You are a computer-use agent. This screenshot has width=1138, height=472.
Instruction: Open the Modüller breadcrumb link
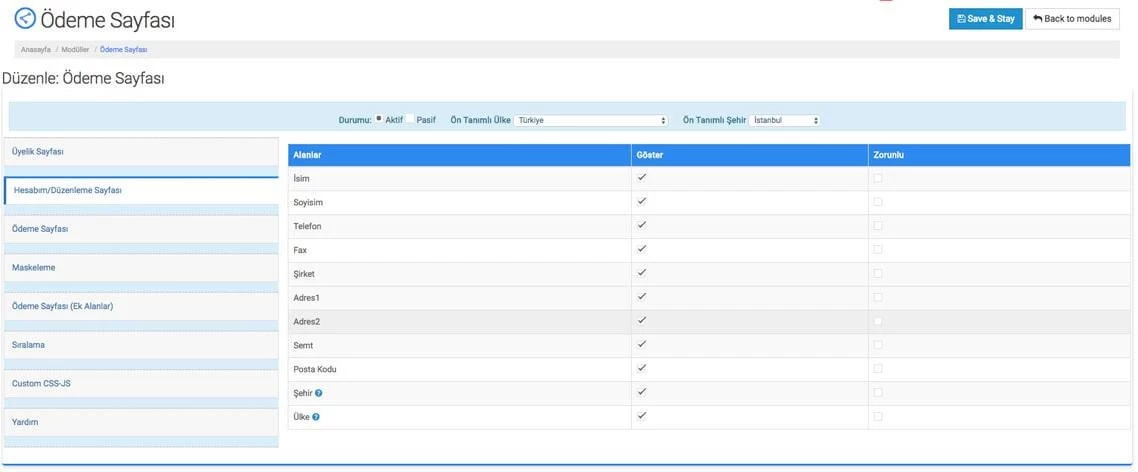[x=75, y=49]
